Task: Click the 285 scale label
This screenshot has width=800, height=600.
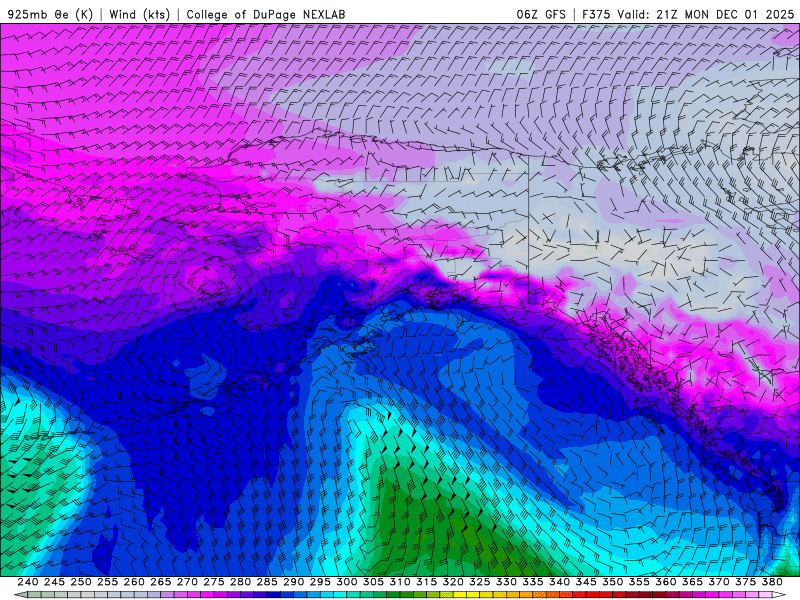Action: tap(267, 582)
